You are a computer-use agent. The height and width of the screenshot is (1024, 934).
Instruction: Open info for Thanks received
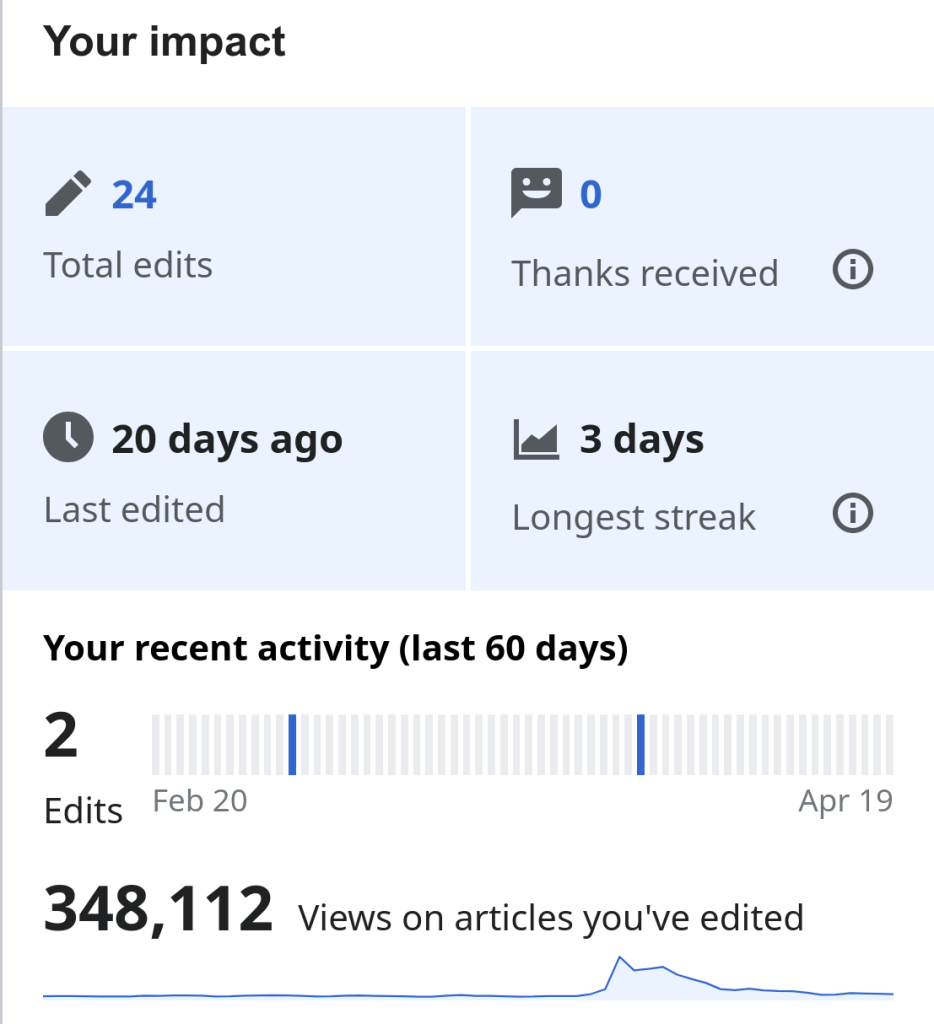[853, 270]
